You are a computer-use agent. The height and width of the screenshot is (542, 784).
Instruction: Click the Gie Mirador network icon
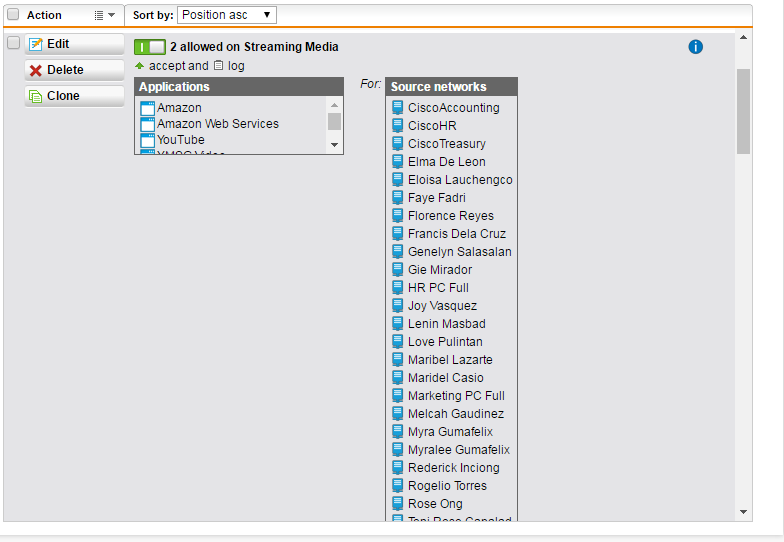point(398,270)
